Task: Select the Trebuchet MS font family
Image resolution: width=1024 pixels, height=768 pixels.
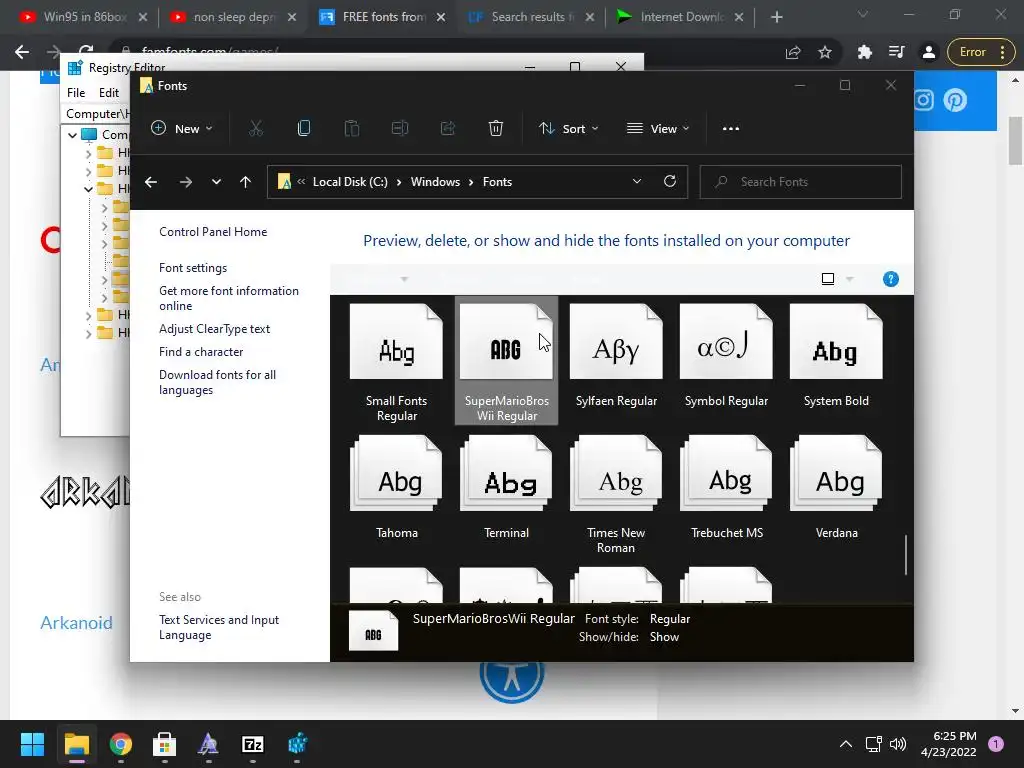Action: tap(726, 487)
